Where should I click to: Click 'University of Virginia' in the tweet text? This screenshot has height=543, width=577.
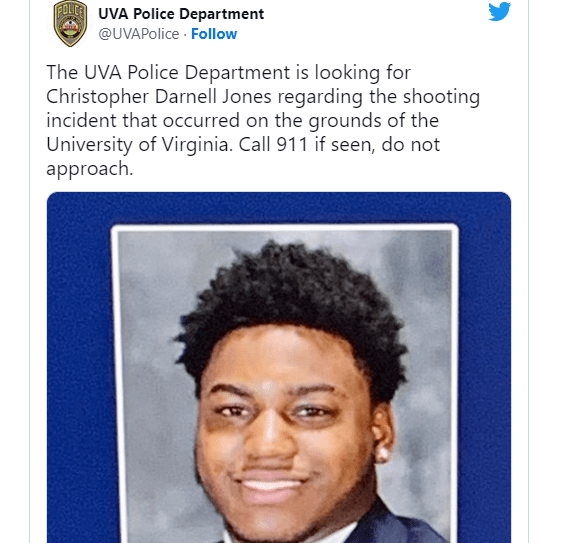point(140,145)
